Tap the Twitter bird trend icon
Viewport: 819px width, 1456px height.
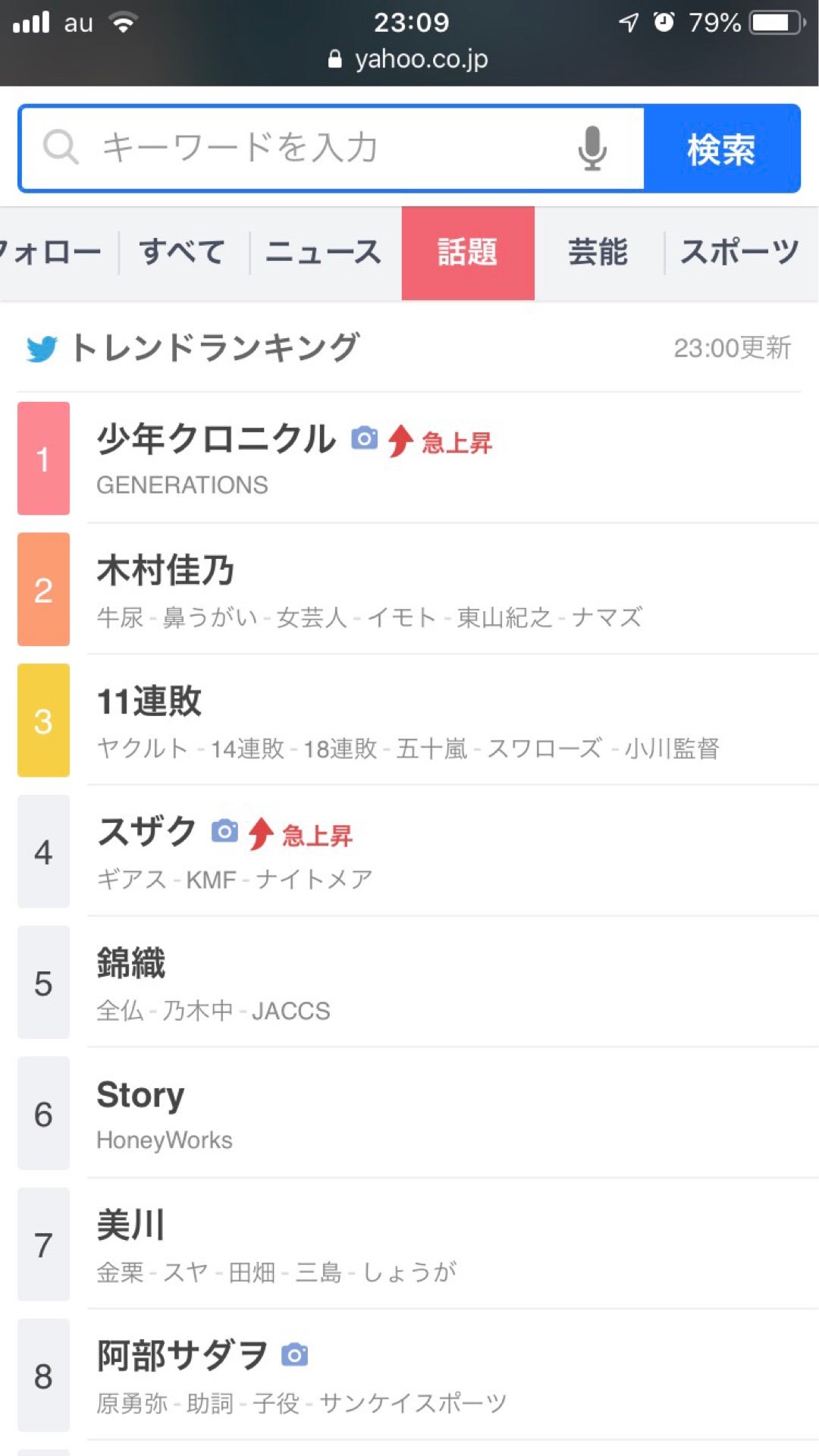click(42, 350)
